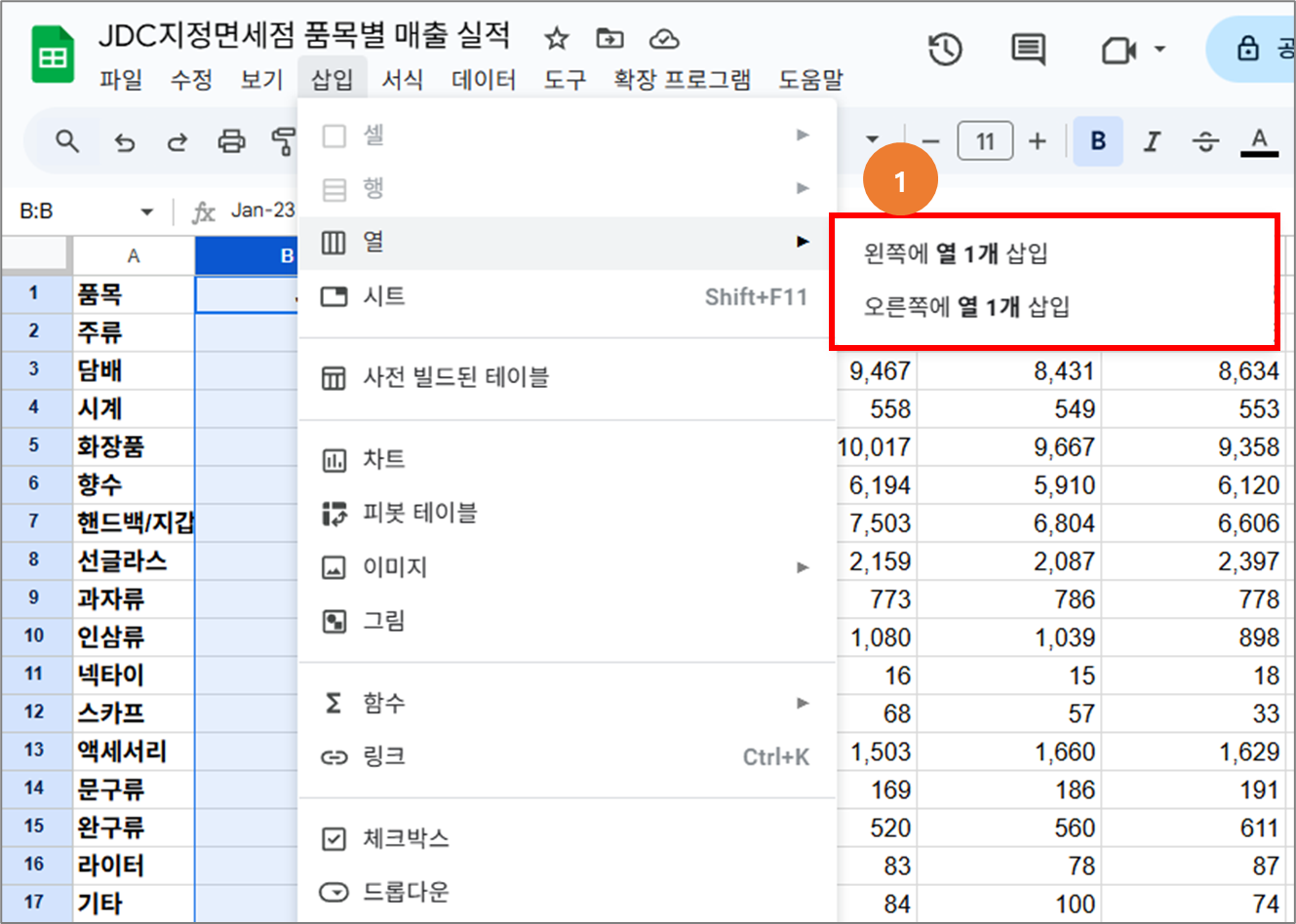Image resolution: width=1296 pixels, height=924 pixels.
Task: Expand the 이미지 submenu
Action: (x=568, y=566)
